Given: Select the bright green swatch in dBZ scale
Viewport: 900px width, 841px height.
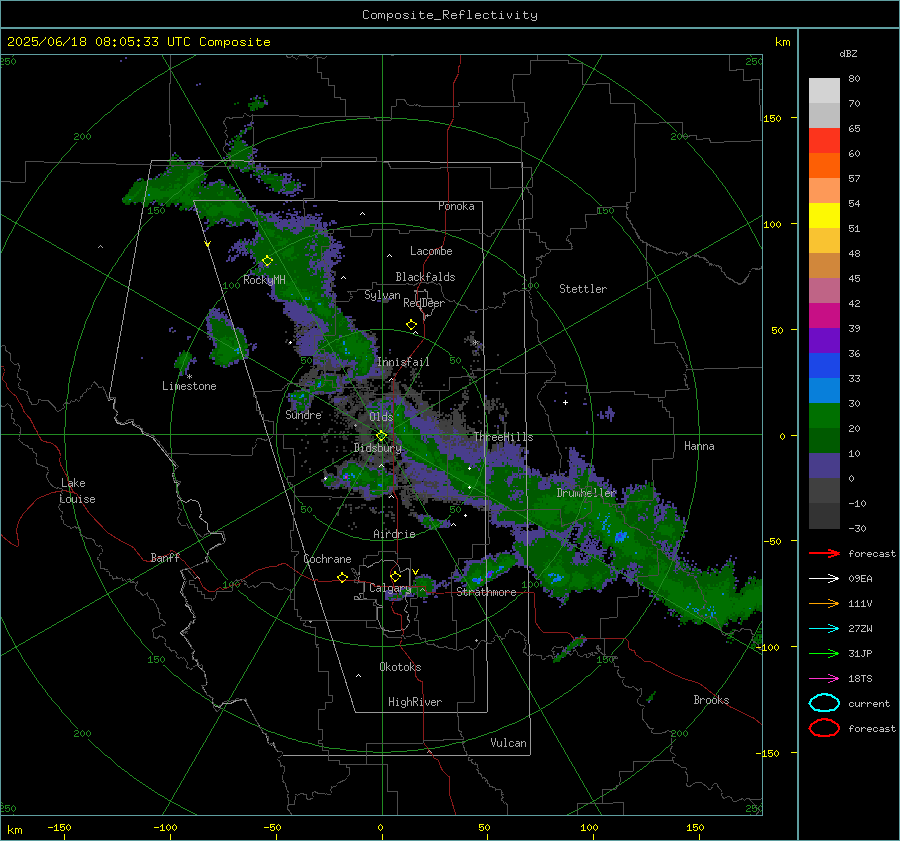Looking at the screenshot, I should (824, 416).
